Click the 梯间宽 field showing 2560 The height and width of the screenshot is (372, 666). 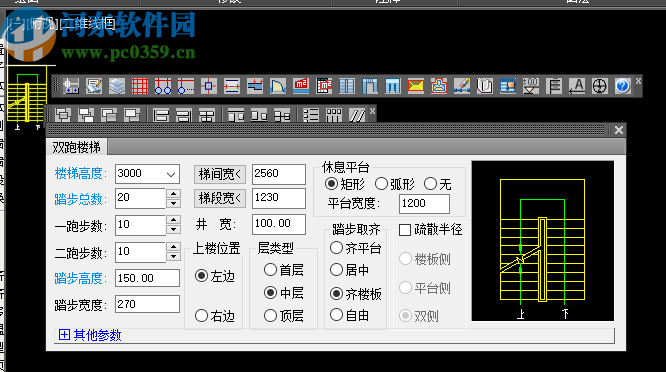(279, 174)
